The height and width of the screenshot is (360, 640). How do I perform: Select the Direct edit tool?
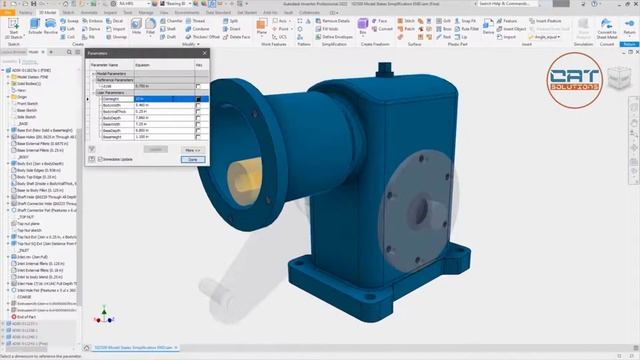231,29
